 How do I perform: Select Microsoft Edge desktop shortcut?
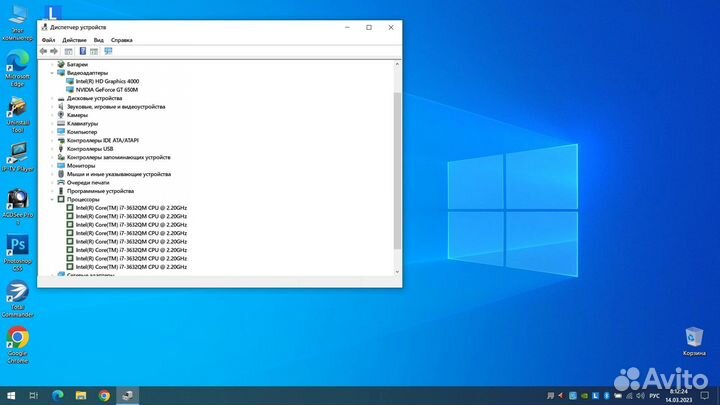17,68
